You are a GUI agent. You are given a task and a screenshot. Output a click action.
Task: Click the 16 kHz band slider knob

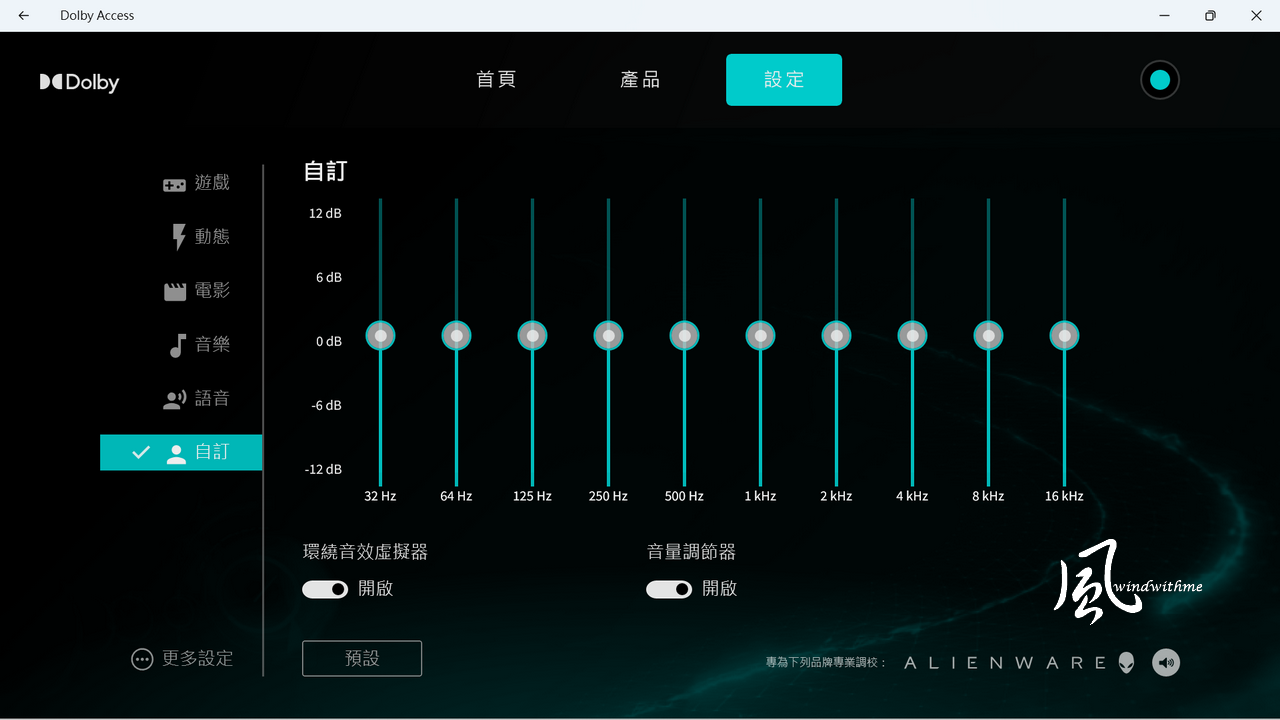[1064, 336]
